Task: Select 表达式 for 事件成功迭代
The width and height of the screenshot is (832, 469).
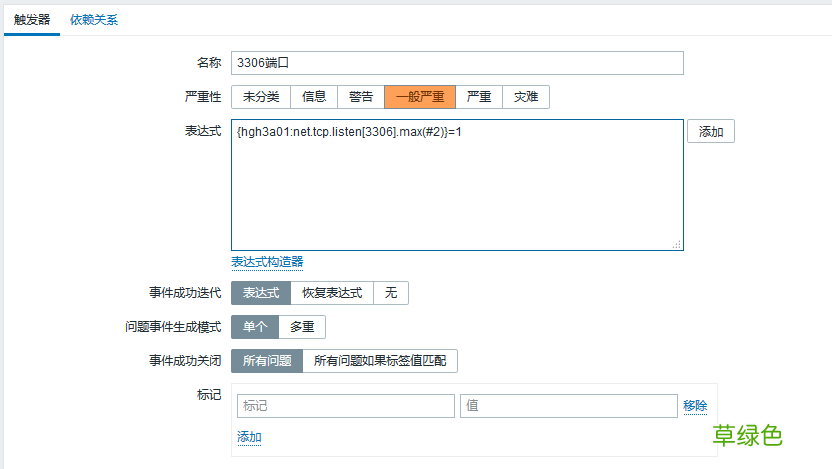Action: point(261,293)
